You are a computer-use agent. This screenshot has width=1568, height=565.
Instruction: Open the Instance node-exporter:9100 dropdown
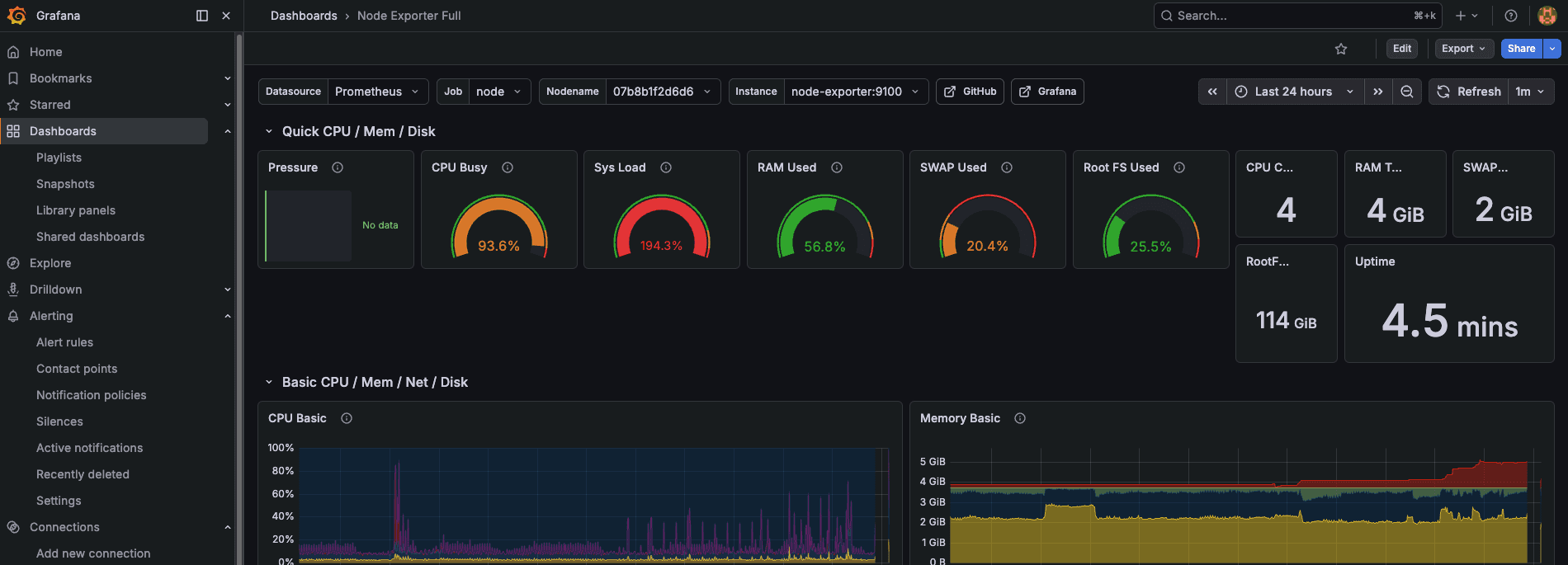tap(856, 92)
